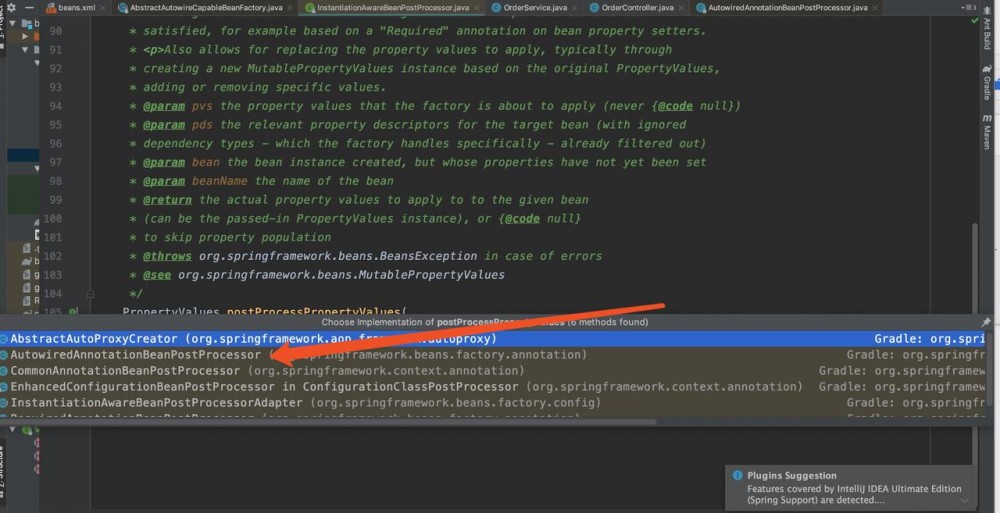The width and height of the screenshot is (1000, 513).
Task: Click the @return tag on line 99
Action: (x=167, y=200)
